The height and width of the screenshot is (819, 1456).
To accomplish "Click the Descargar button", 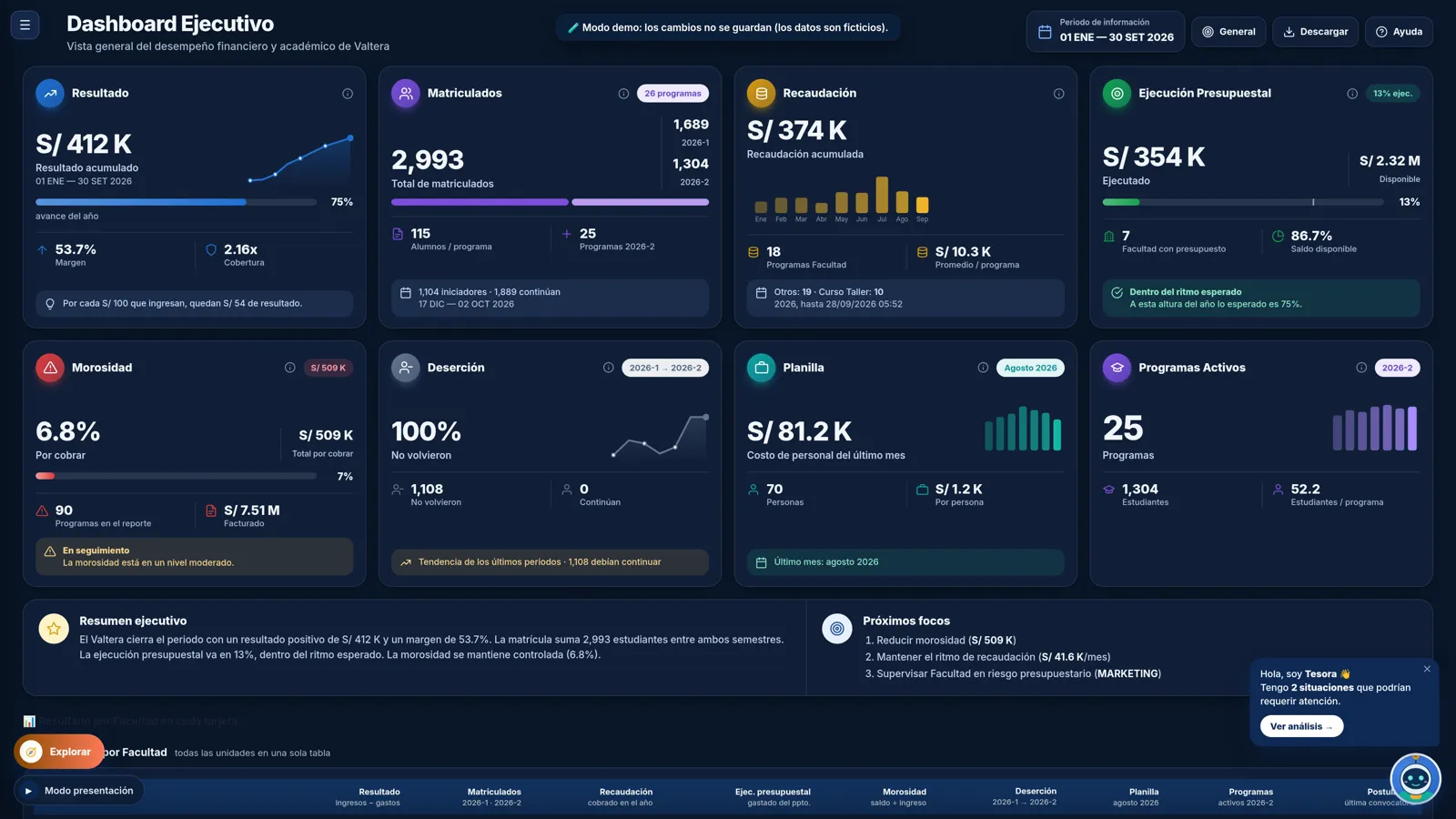I will [x=1316, y=32].
